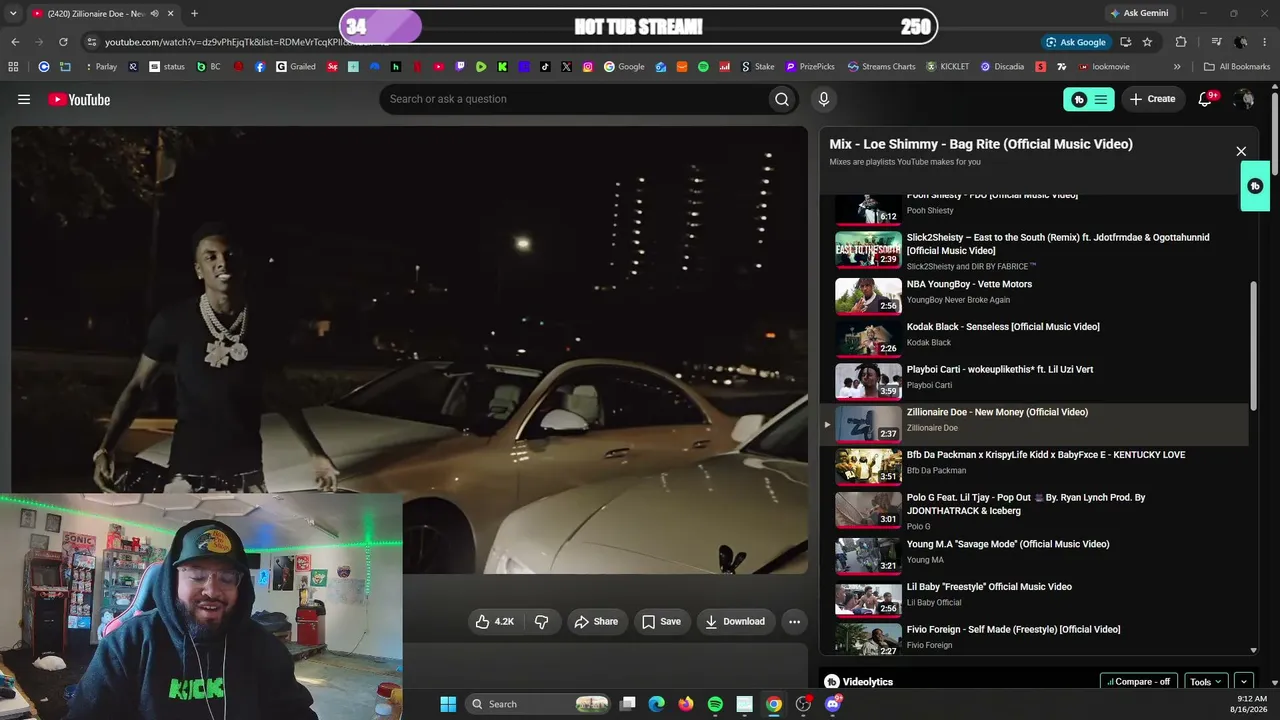1280x720 pixels.
Task: Open YouTube notifications bell
Action: 1205,99
